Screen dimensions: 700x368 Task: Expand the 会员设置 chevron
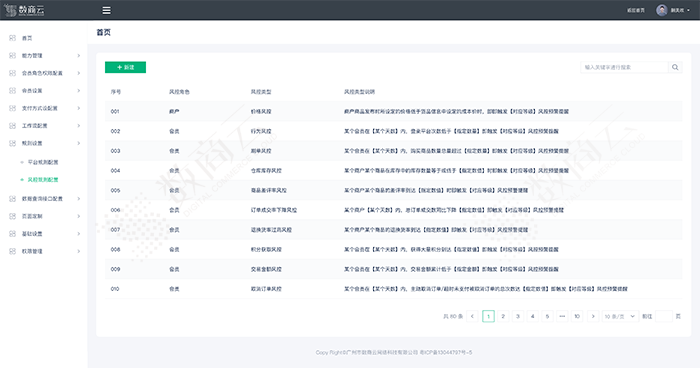pyautogui.click(x=79, y=90)
